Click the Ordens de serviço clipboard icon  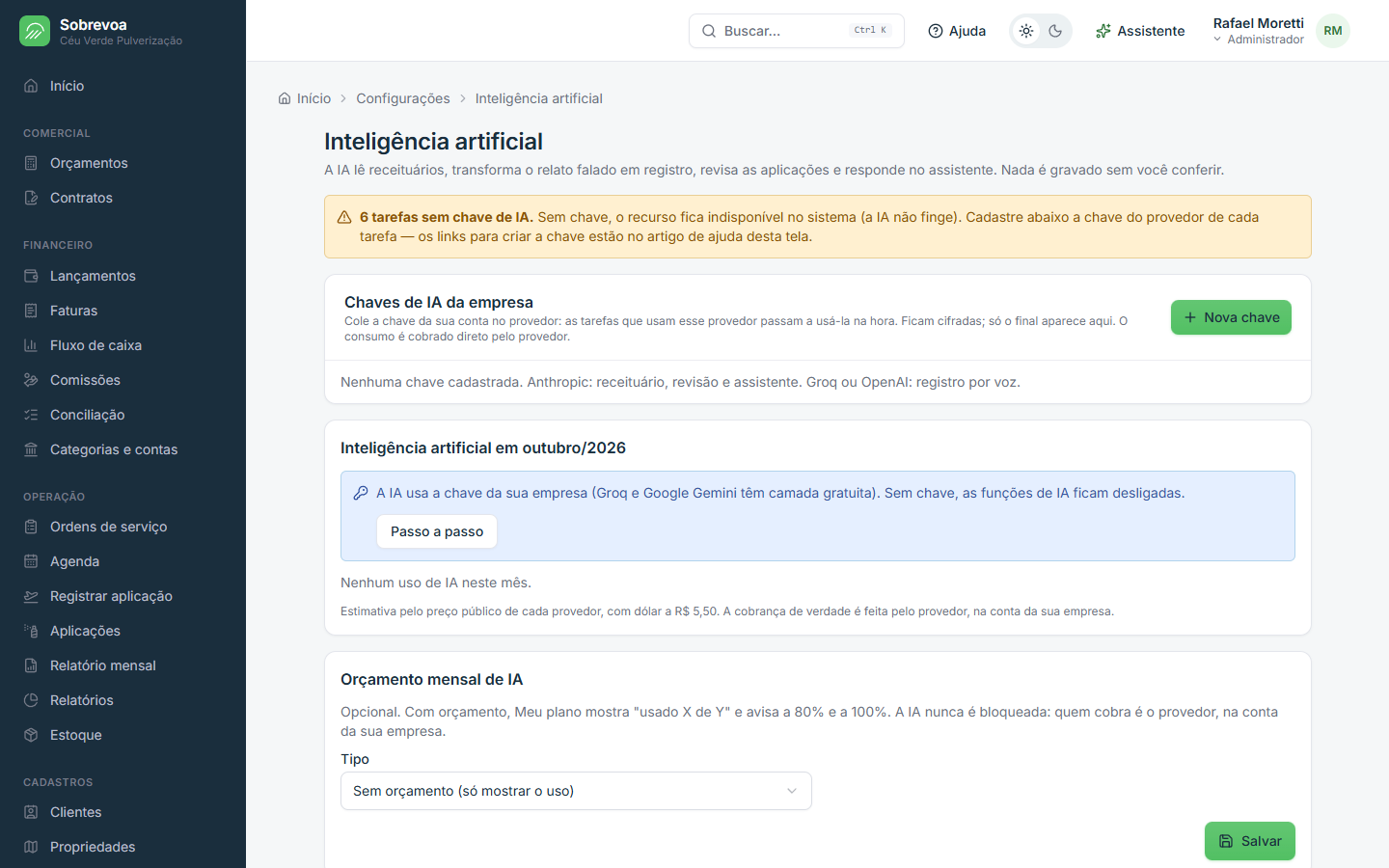pyautogui.click(x=31, y=527)
